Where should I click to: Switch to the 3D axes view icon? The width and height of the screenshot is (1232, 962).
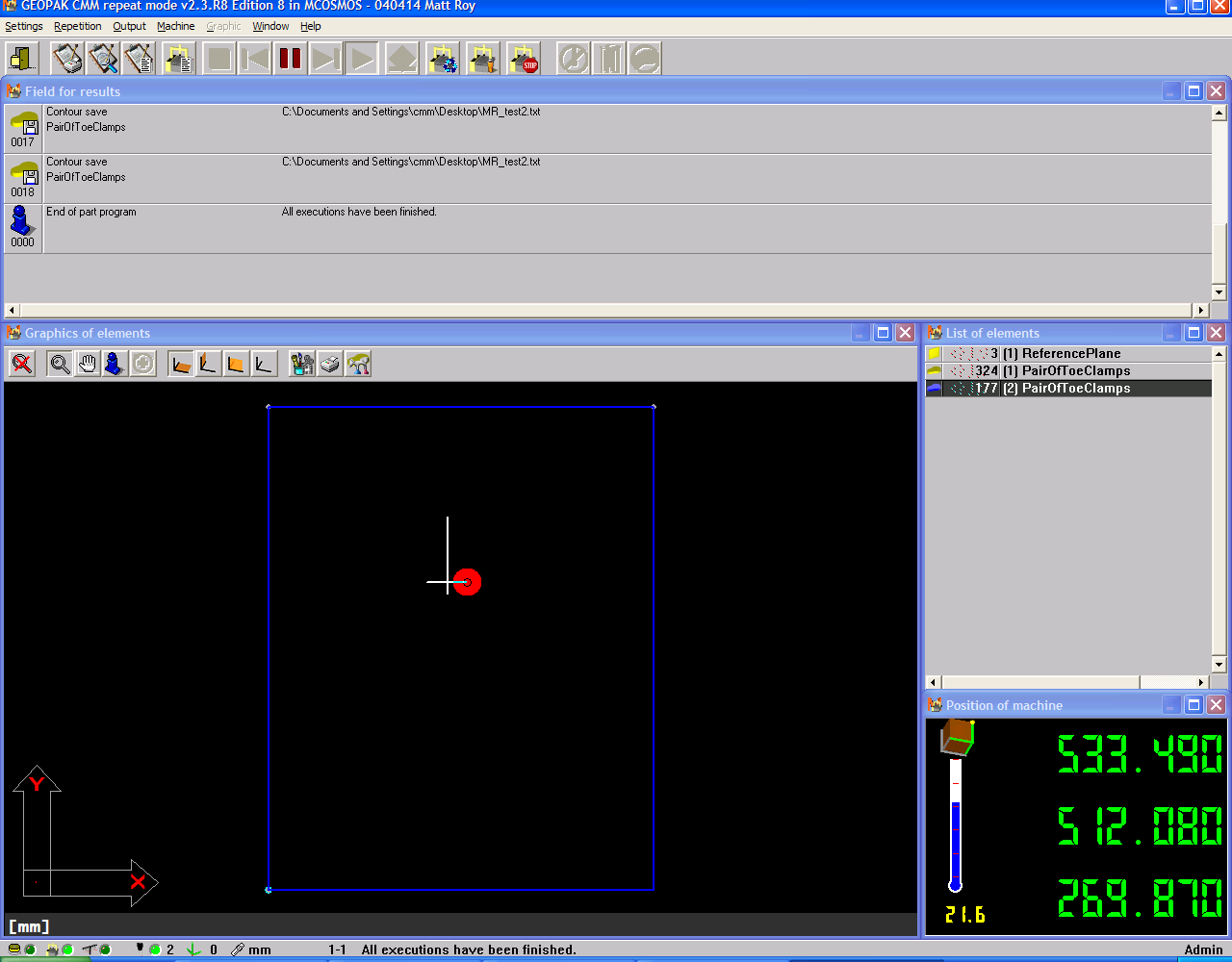265,364
